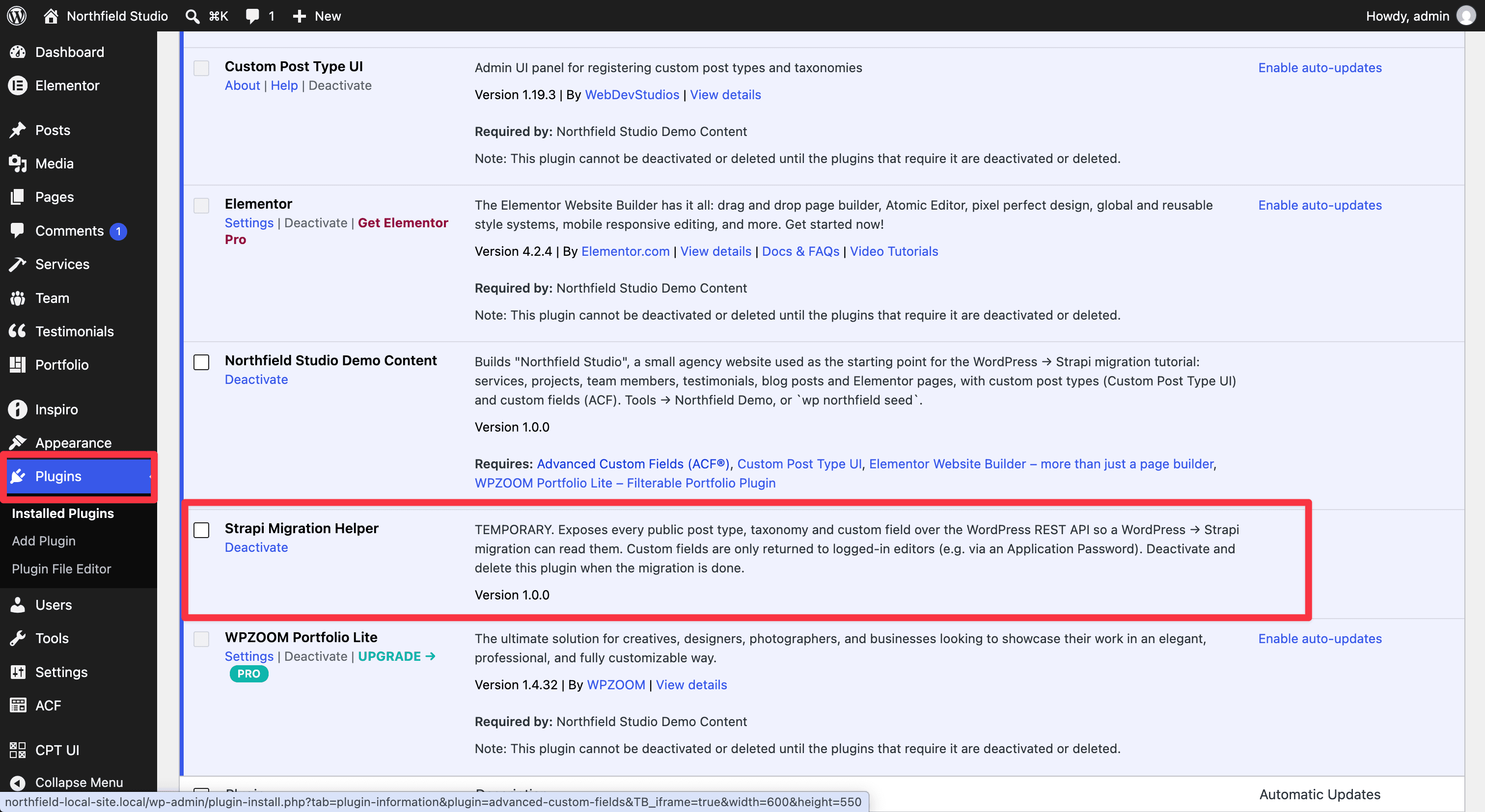Image resolution: width=1485 pixels, height=812 pixels.
Task: Open WebDevStudios author link
Action: [632, 95]
